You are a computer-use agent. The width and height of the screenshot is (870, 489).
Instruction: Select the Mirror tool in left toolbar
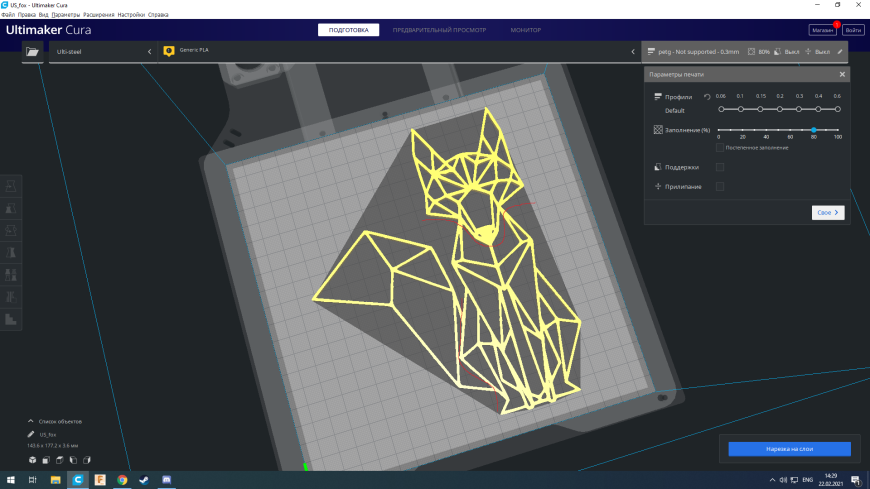click(x=11, y=253)
